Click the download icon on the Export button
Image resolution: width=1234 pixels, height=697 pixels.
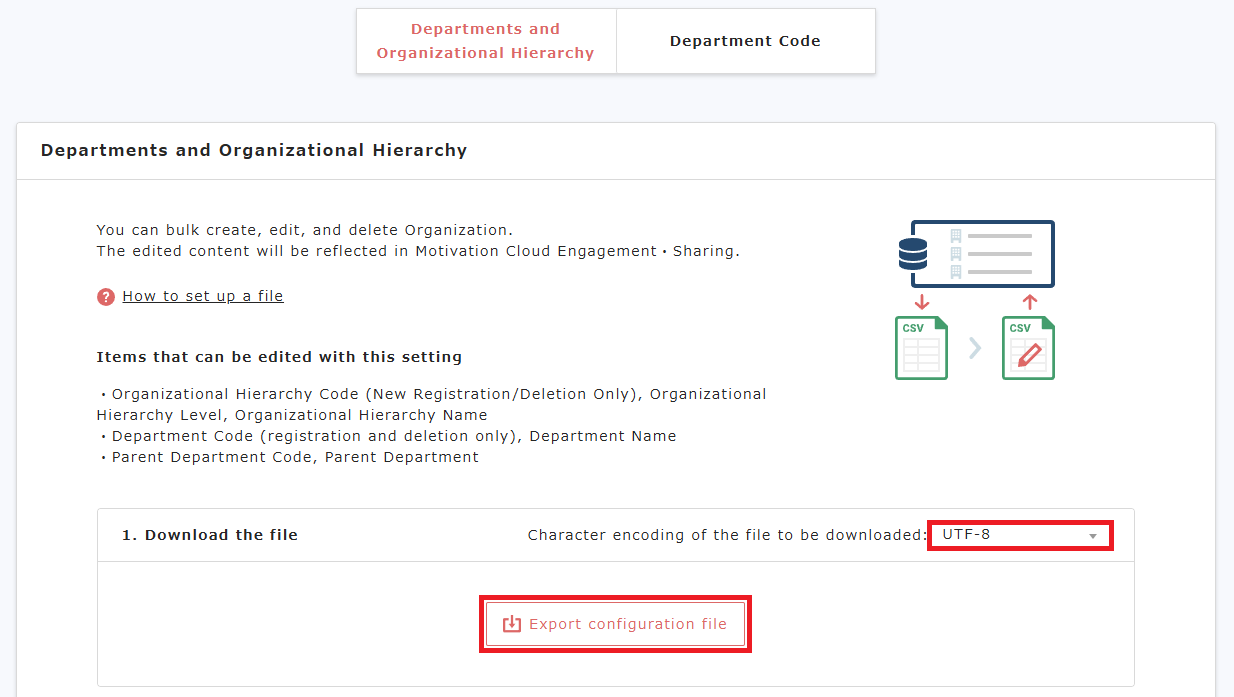coord(512,624)
